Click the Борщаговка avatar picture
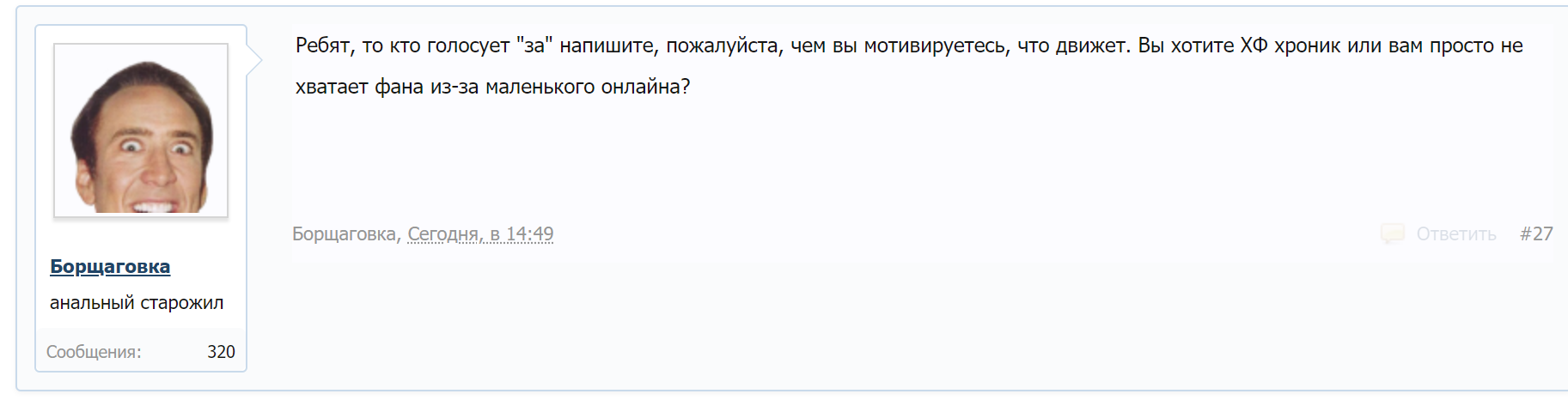The image size is (1568, 406). 141,130
